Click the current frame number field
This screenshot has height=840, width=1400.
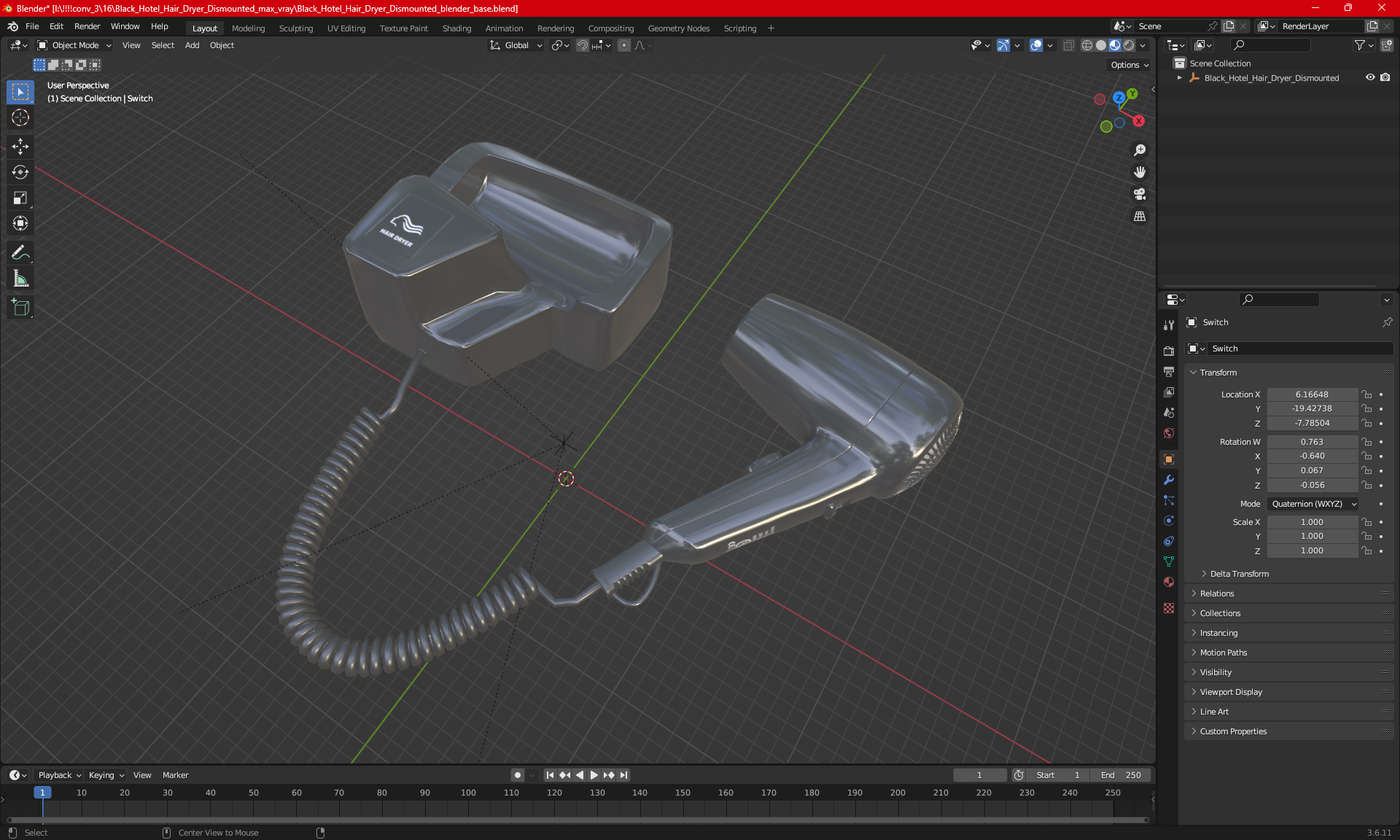point(979,775)
